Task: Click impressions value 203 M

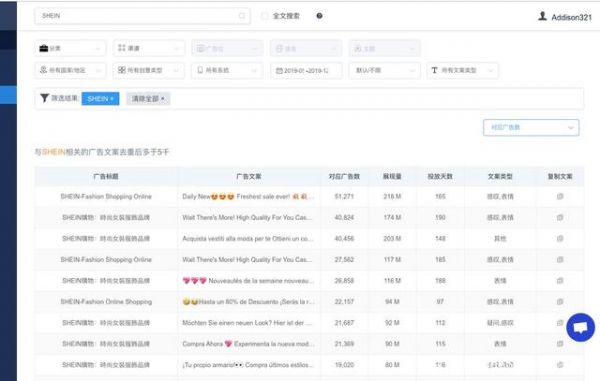Action: tap(392, 238)
